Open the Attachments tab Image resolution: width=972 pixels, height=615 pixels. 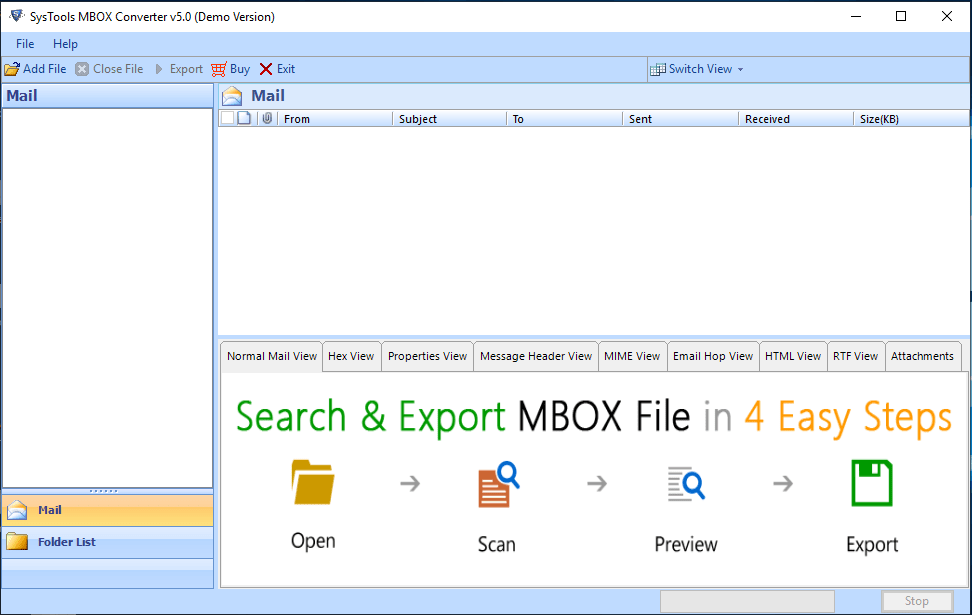click(x=922, y=356)
